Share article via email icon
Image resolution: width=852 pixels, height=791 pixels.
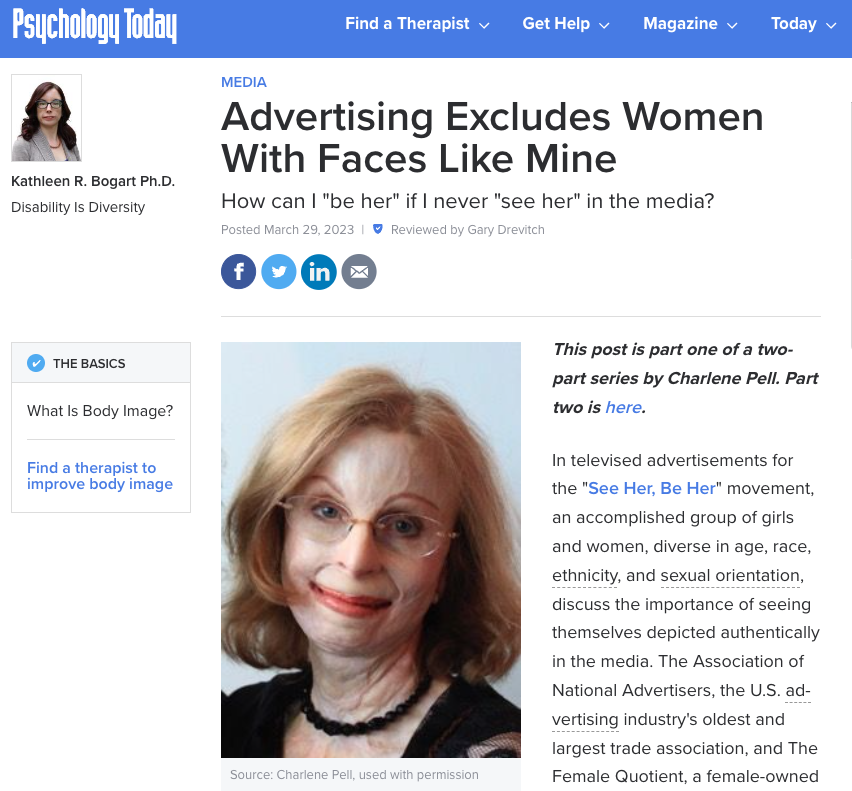pyautogui.click(x=359, y=271)
